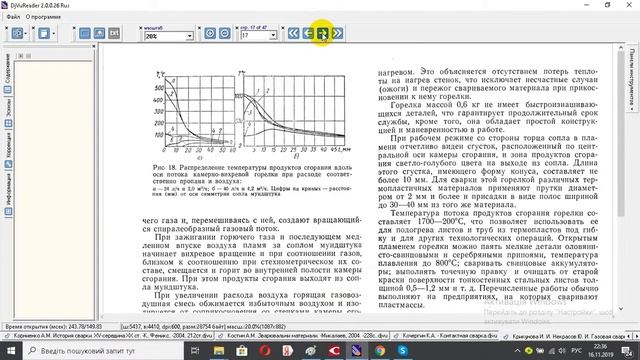Click the Windows taskbar search box
Image resolution: width=640 pixels, height=360 pixels.
click(x=103, y=351)
